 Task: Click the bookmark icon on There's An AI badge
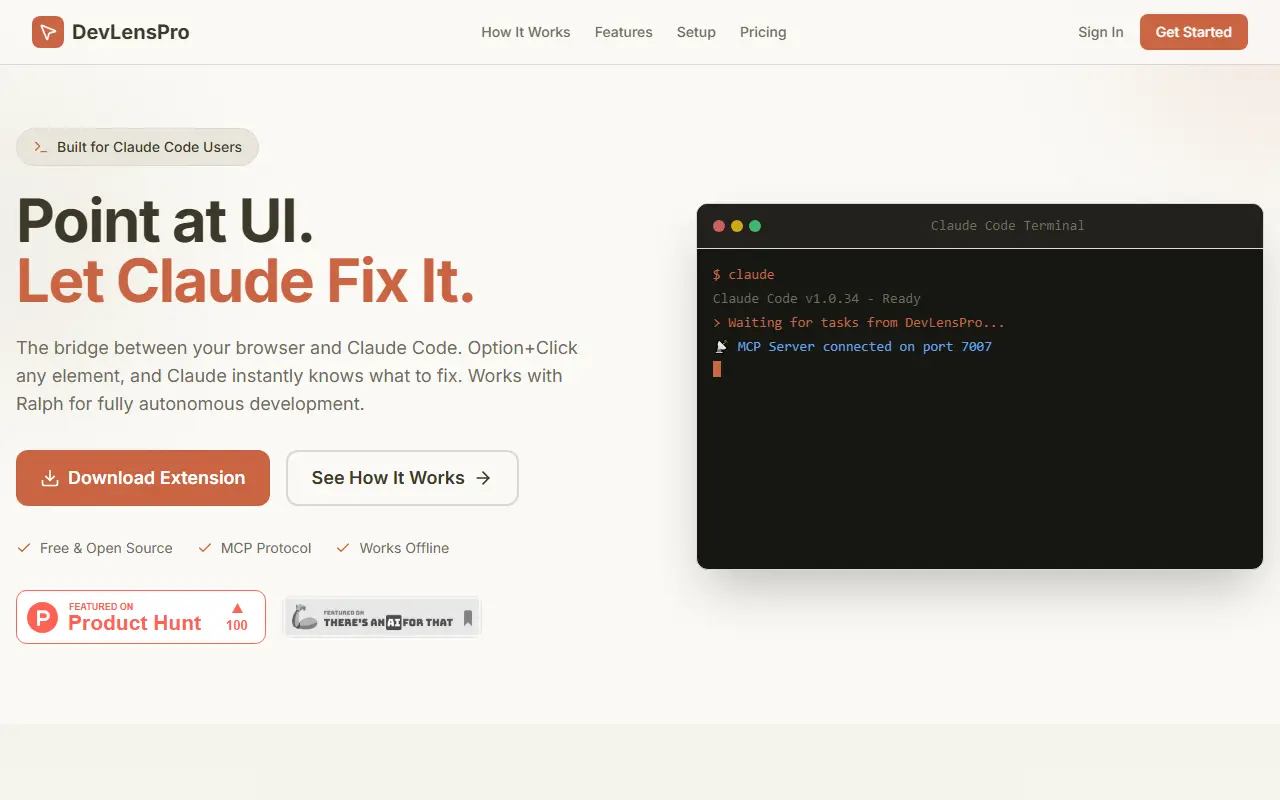(x=467, y=618)
